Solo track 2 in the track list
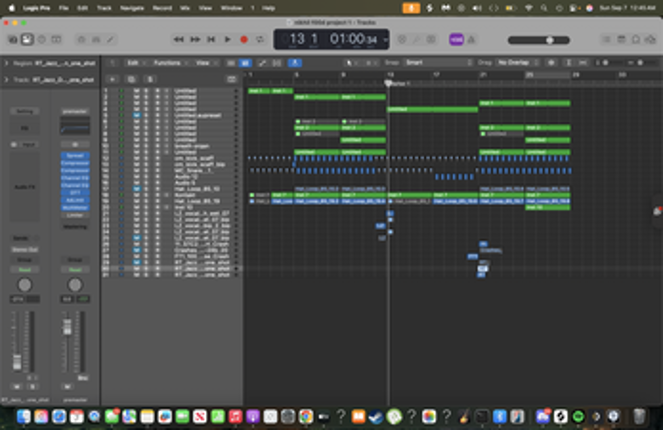 pyautogui.click(x=145, y=94)
